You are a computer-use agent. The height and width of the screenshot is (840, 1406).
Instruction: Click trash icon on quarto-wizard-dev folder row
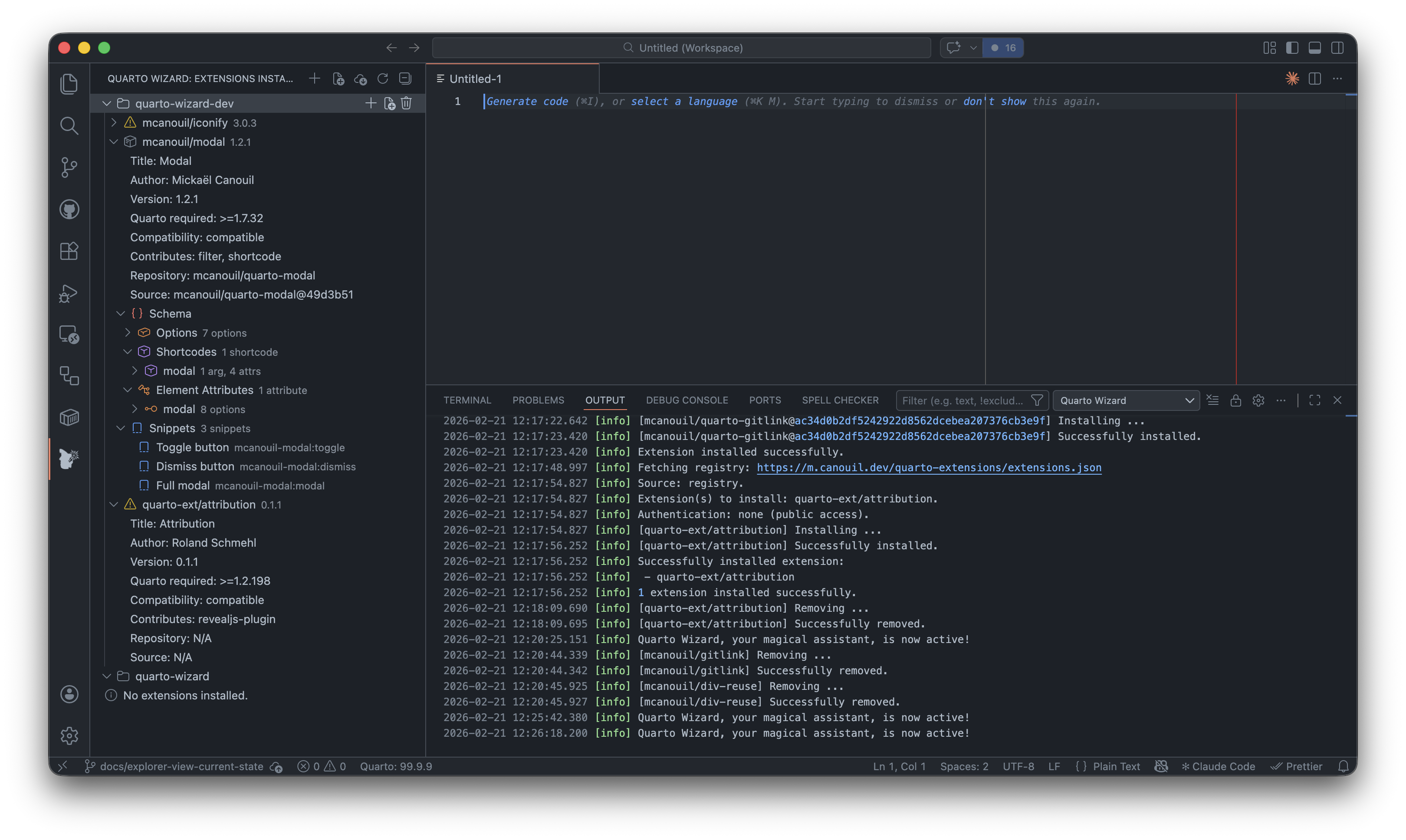click(407, 103)
